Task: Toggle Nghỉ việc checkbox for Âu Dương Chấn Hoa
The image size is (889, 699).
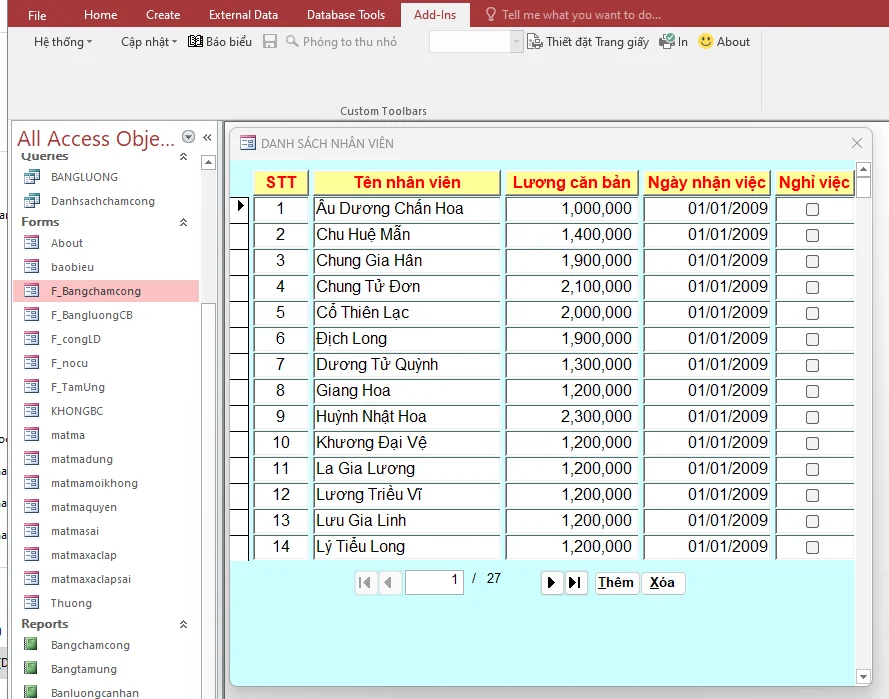Action: click(x=812, y=209)
